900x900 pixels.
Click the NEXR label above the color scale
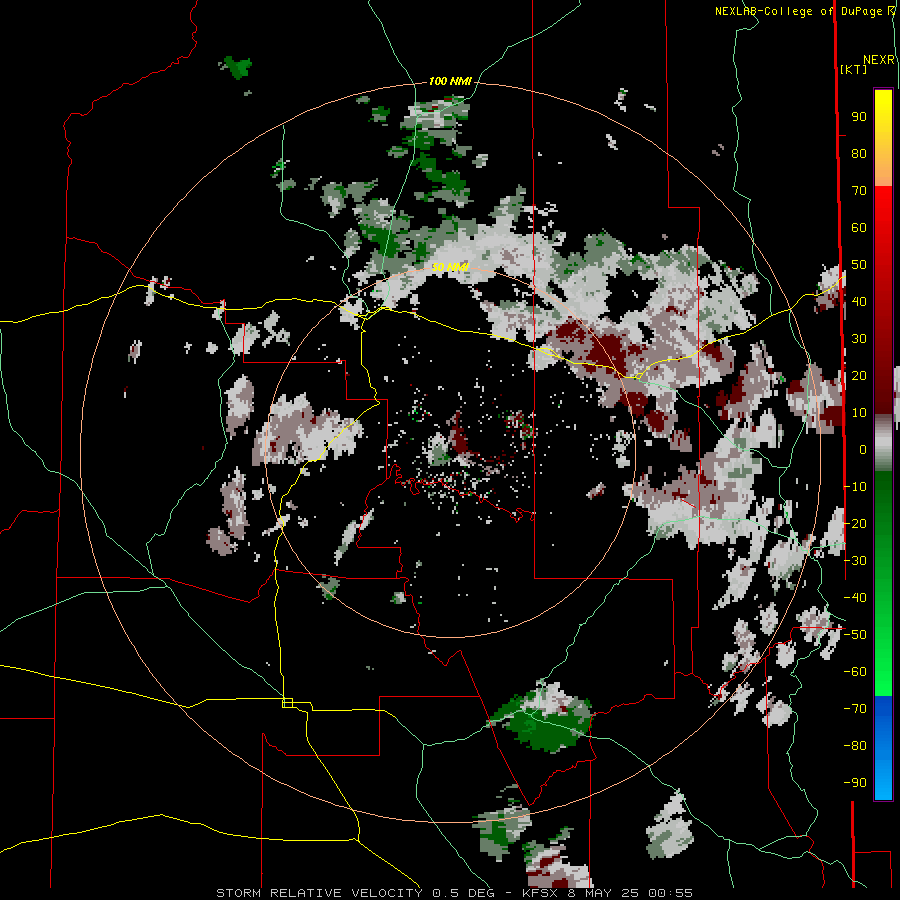pyautogui.click(x=879, y=60)
